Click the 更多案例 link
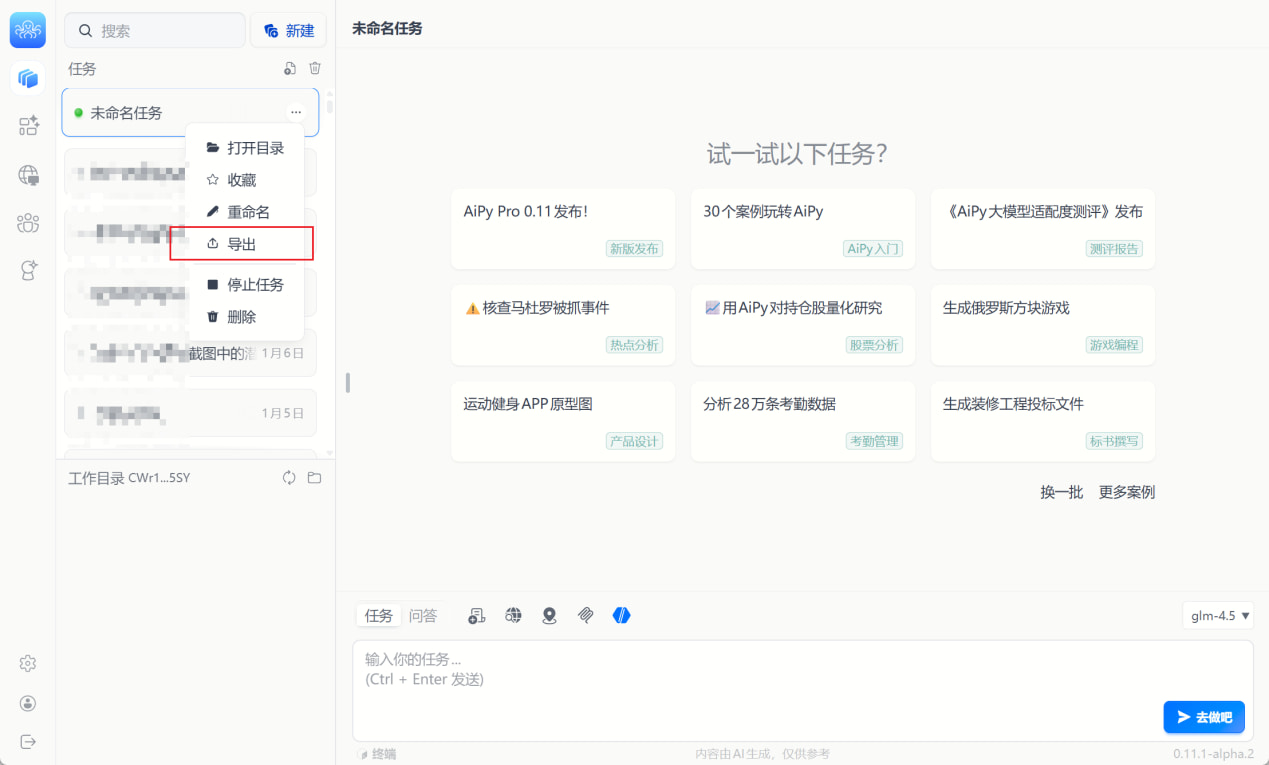The height and width of the screenshot is (765, 1269). (x=1127, y=492)
